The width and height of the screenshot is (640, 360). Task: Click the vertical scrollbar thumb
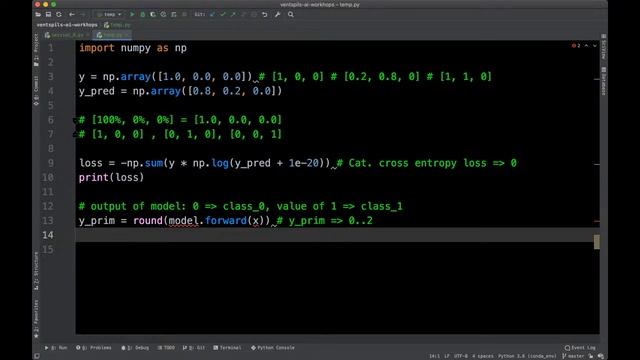click(x=597, y=242)
